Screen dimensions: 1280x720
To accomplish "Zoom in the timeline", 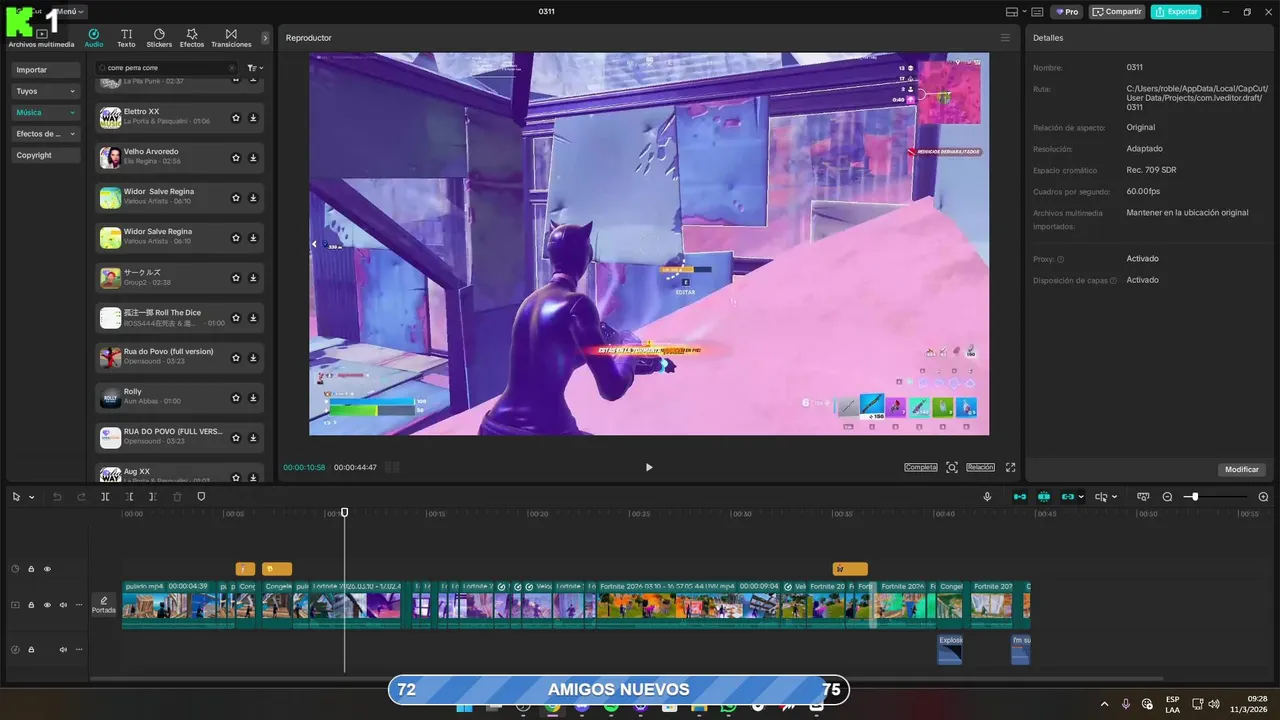I will coord(1263,497).
